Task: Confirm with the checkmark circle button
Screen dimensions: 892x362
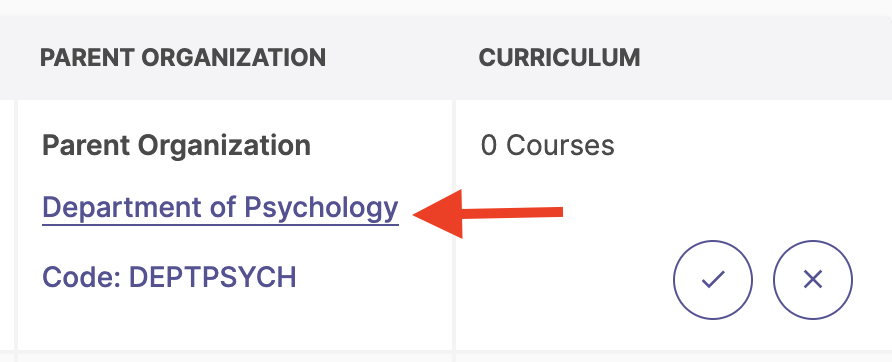Action: coord(713,279)
